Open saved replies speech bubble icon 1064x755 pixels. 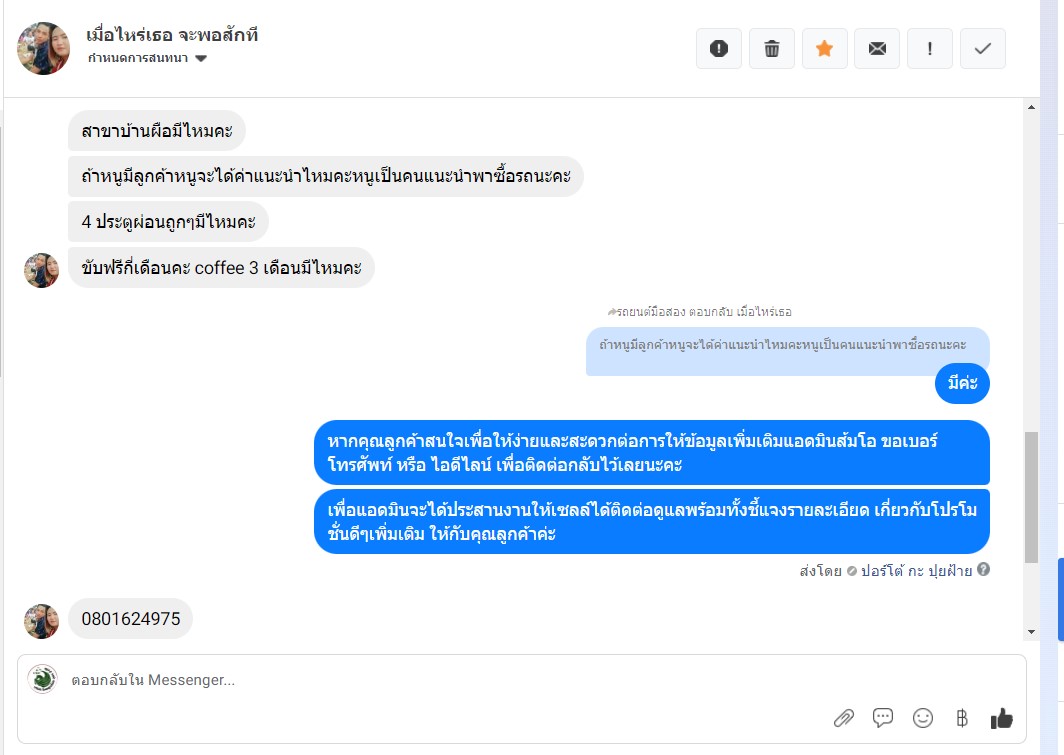point(883,718)
